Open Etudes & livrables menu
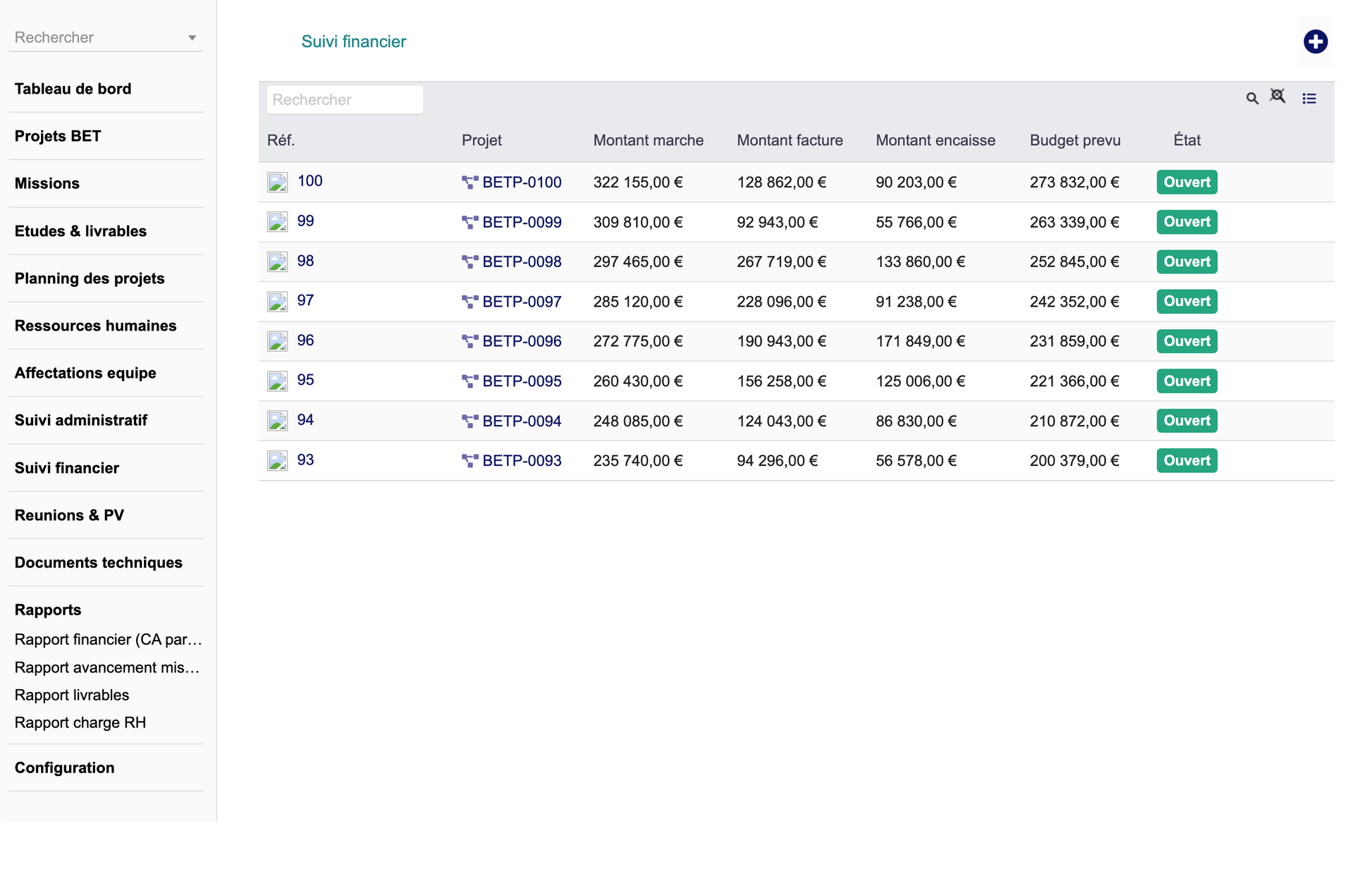Viewport: 1372px width, 881px height. [80, 231]
